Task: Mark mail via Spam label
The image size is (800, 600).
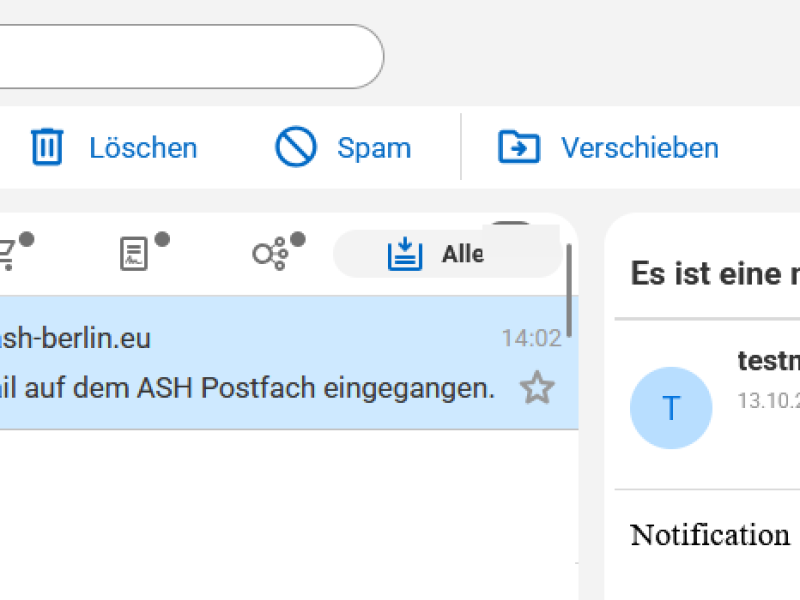Action: (x=374, y=148)
